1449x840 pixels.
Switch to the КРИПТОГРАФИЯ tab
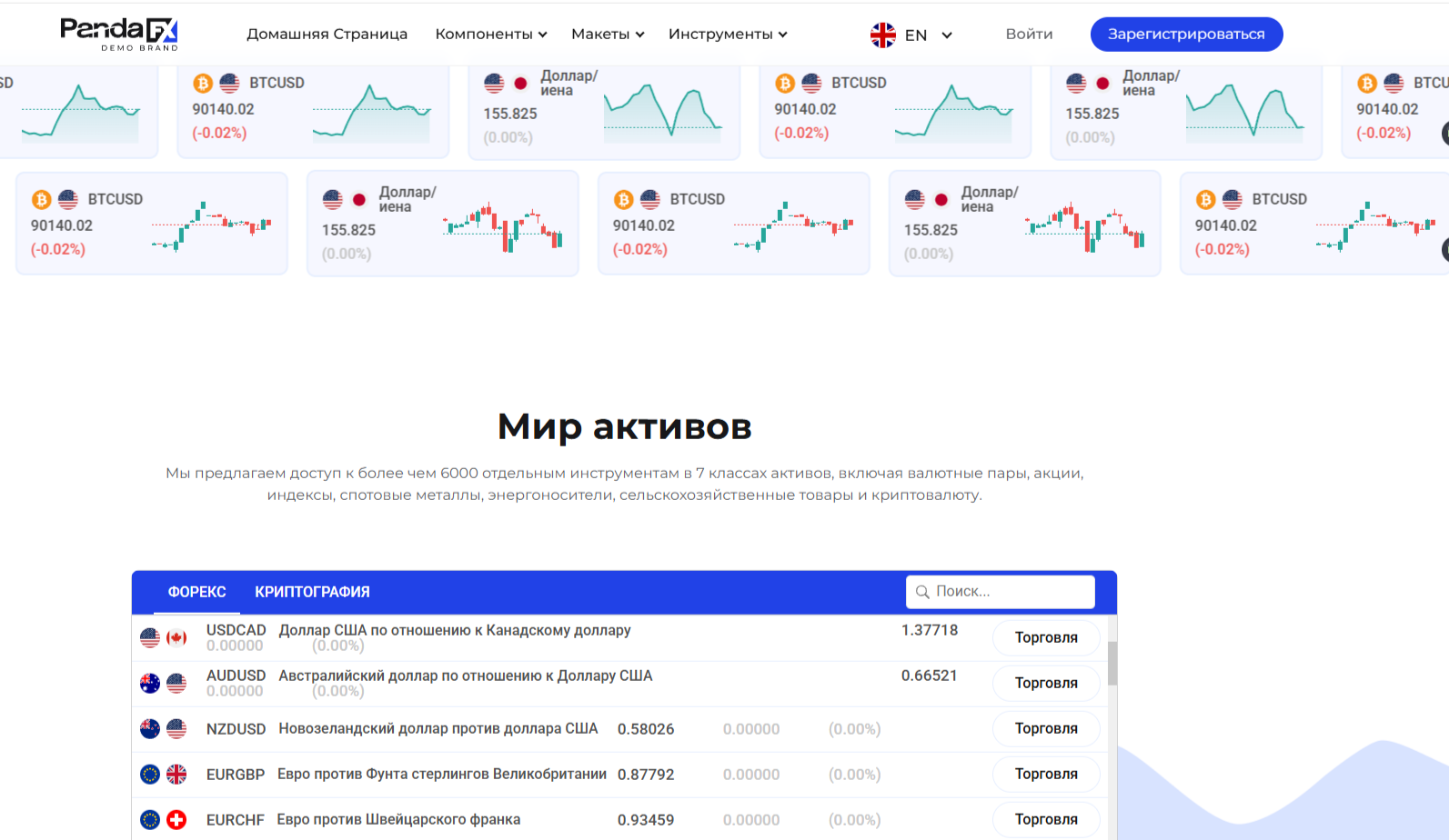[312, 592]
